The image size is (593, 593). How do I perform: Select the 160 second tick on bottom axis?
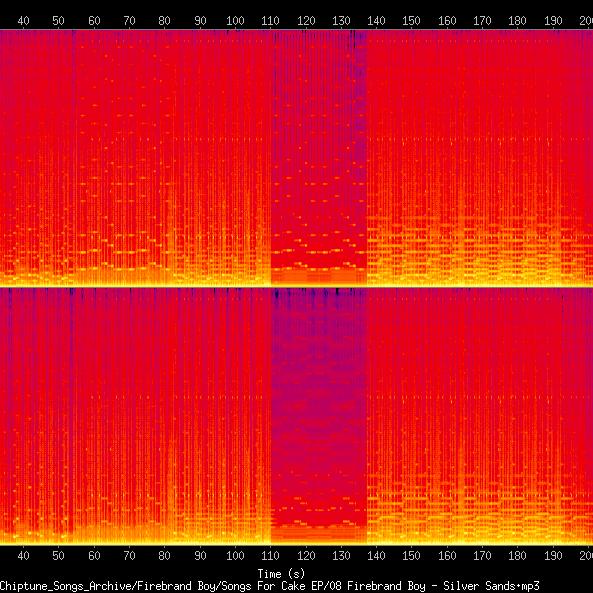coord(447,556)
